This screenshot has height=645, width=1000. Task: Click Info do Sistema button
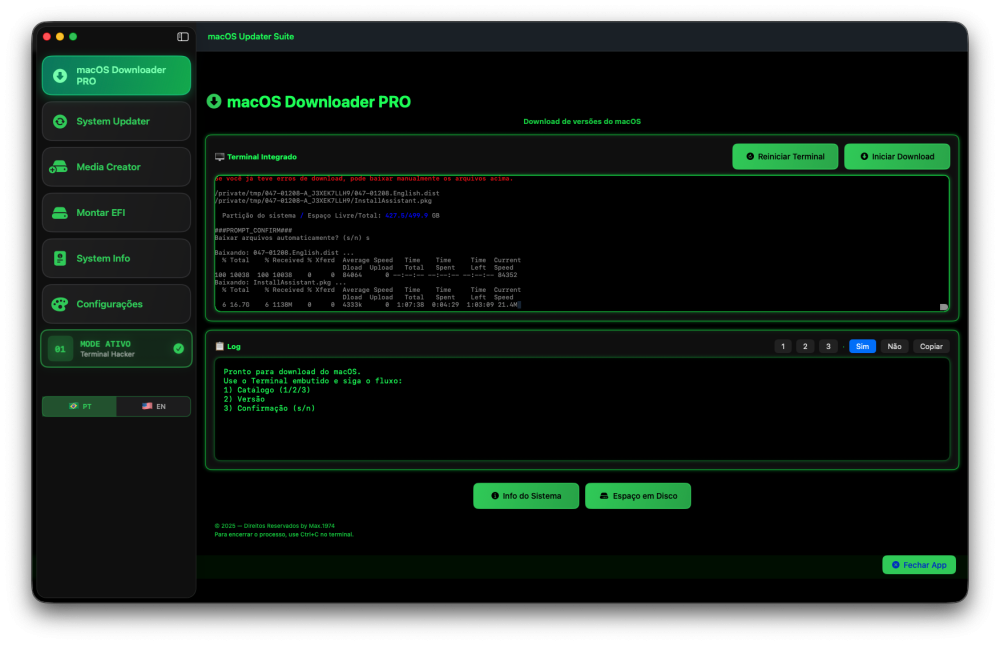point(526,496)
